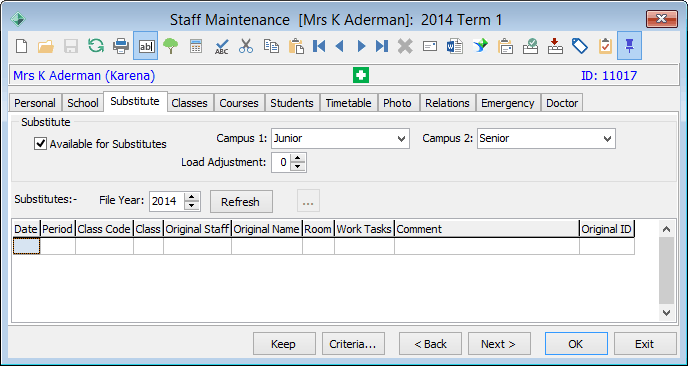Click the envelope mail icon

430,46
